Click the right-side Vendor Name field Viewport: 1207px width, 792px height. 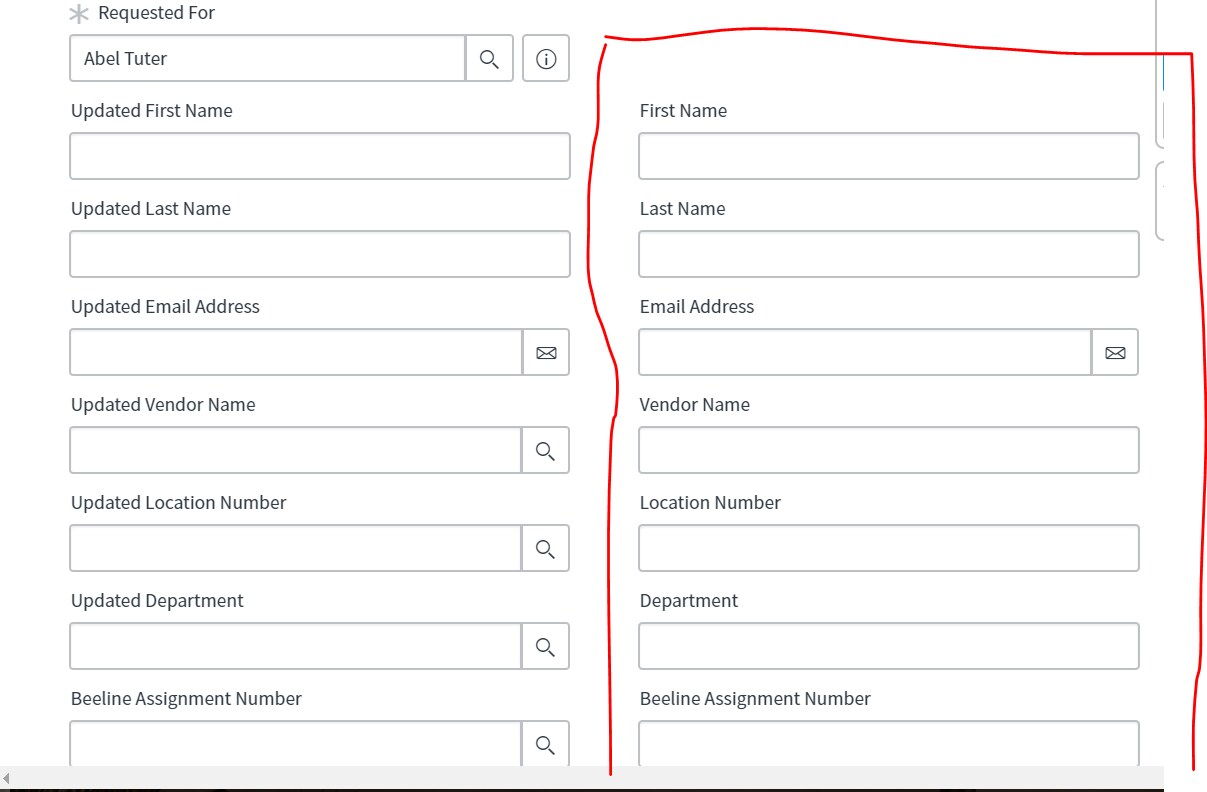tap(888, 451)
